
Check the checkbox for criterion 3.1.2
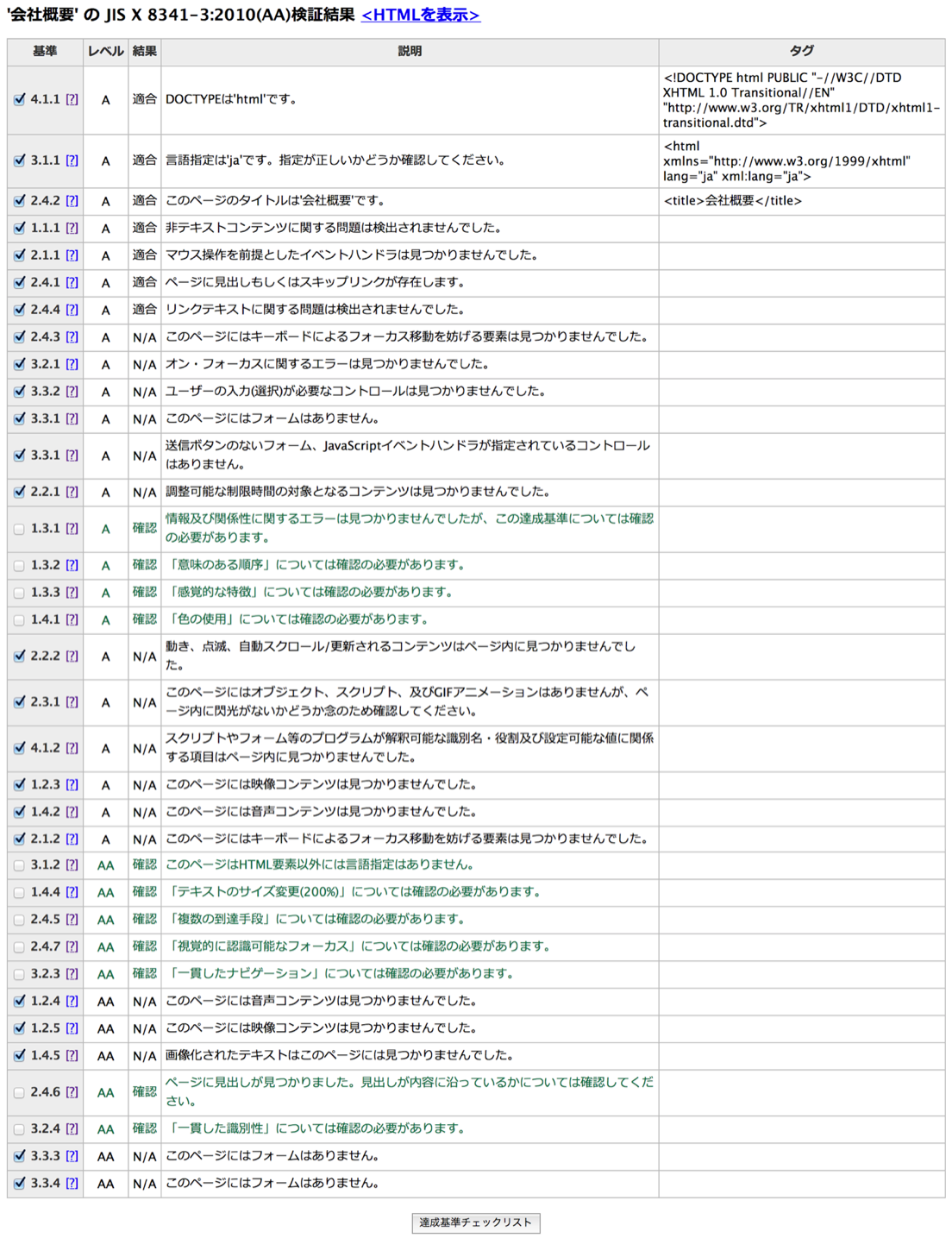(19, 865)
